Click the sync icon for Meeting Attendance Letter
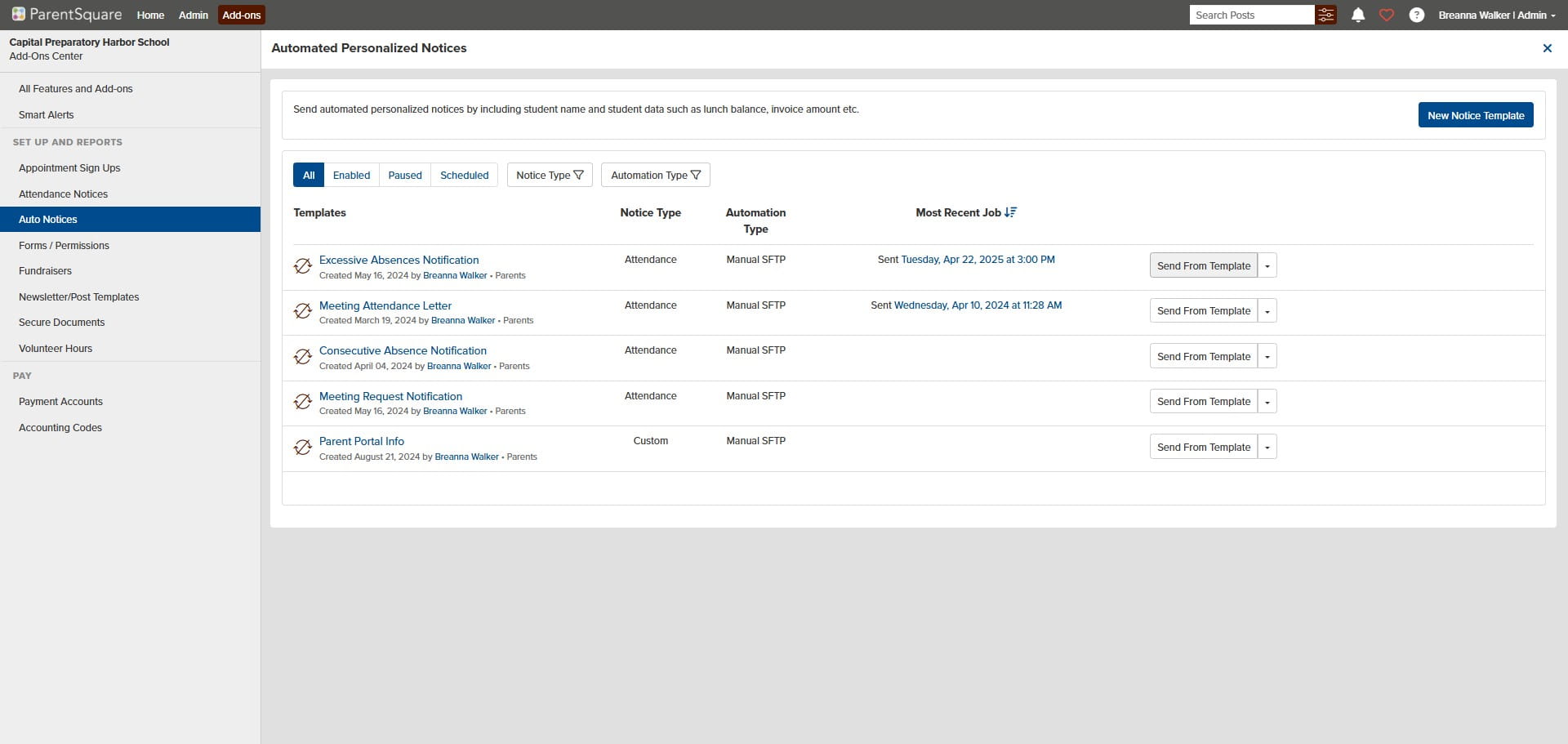The image size is (1568, 744). click(303, 311)
